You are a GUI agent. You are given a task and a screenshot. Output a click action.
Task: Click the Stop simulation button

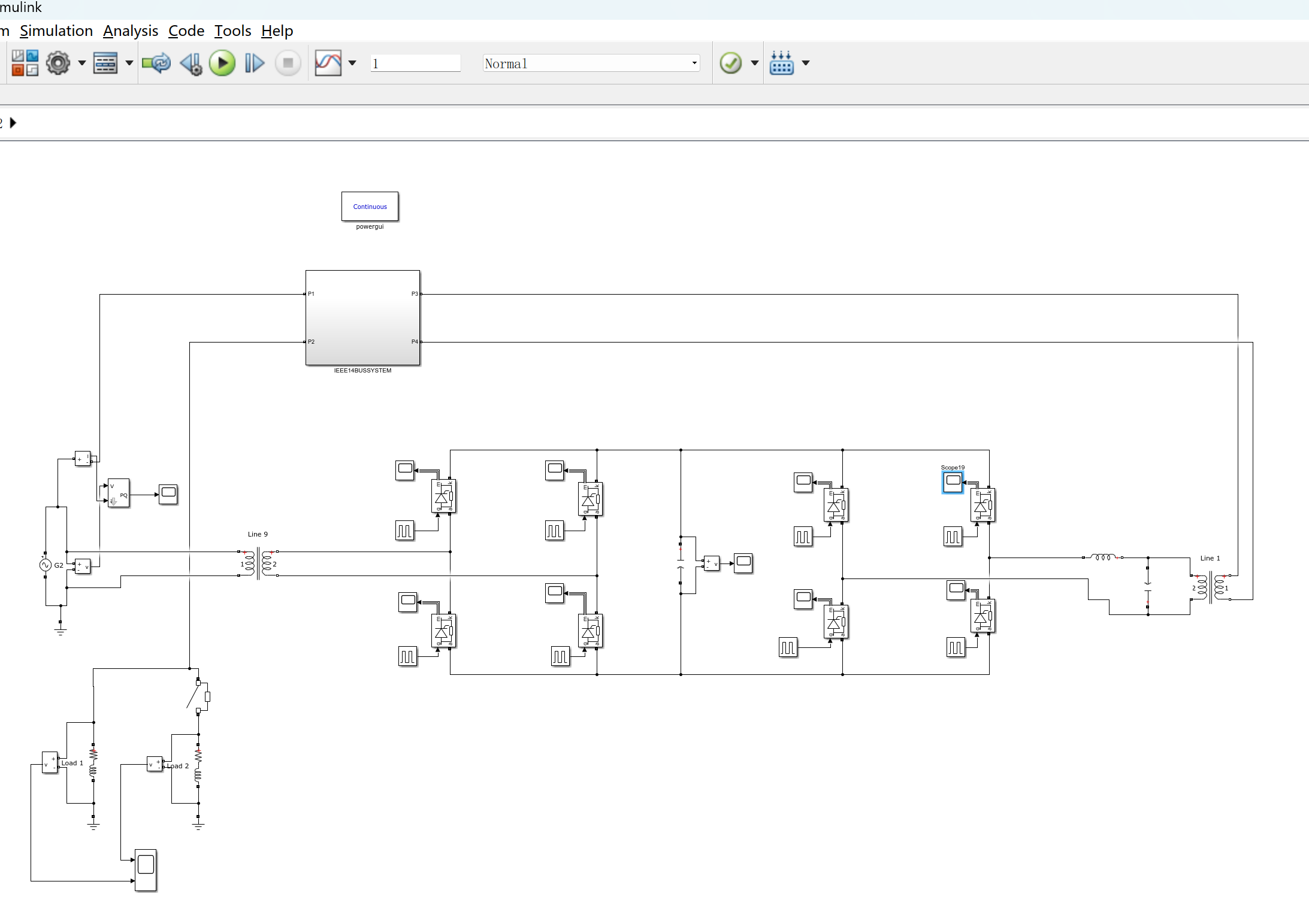click(288, 63)
